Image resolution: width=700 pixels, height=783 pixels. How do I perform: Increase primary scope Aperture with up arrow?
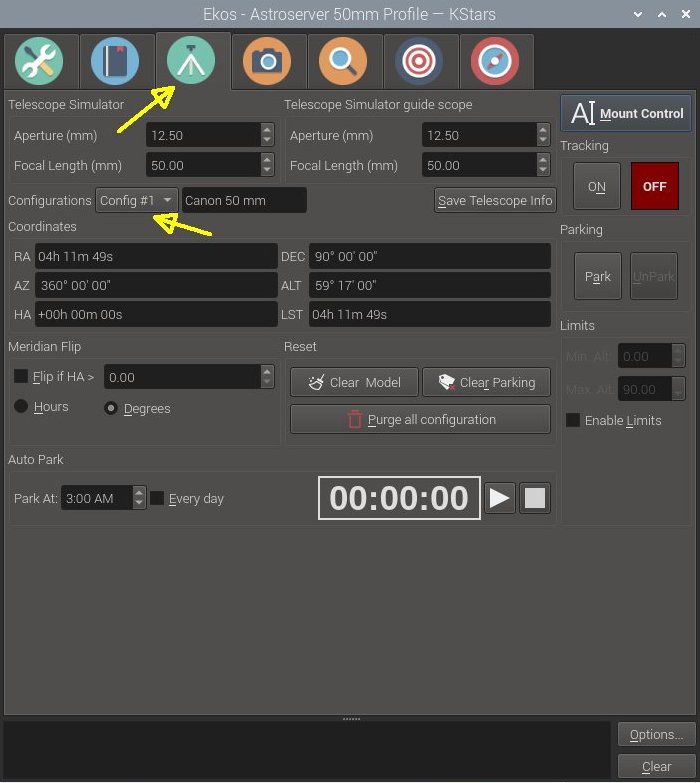click(267, 129)
